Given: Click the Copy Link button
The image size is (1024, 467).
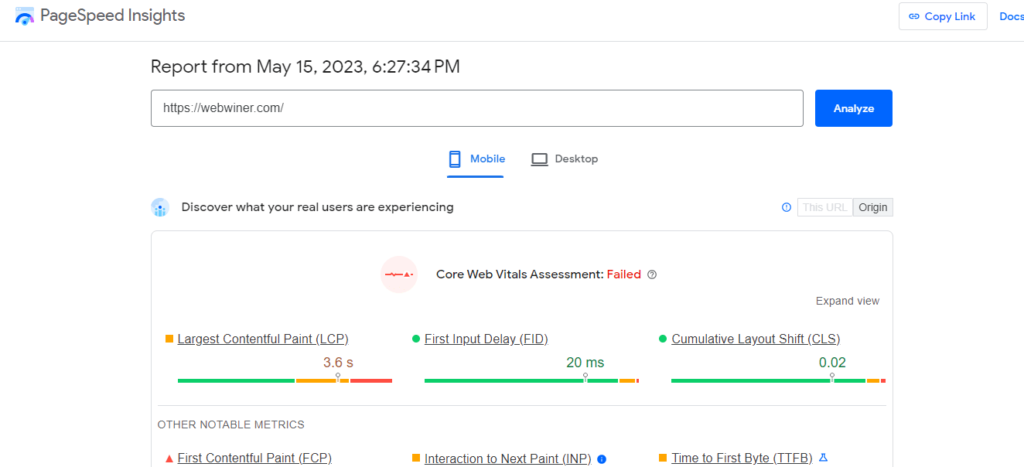Looking at the screenshot, I should coord(942,17).
